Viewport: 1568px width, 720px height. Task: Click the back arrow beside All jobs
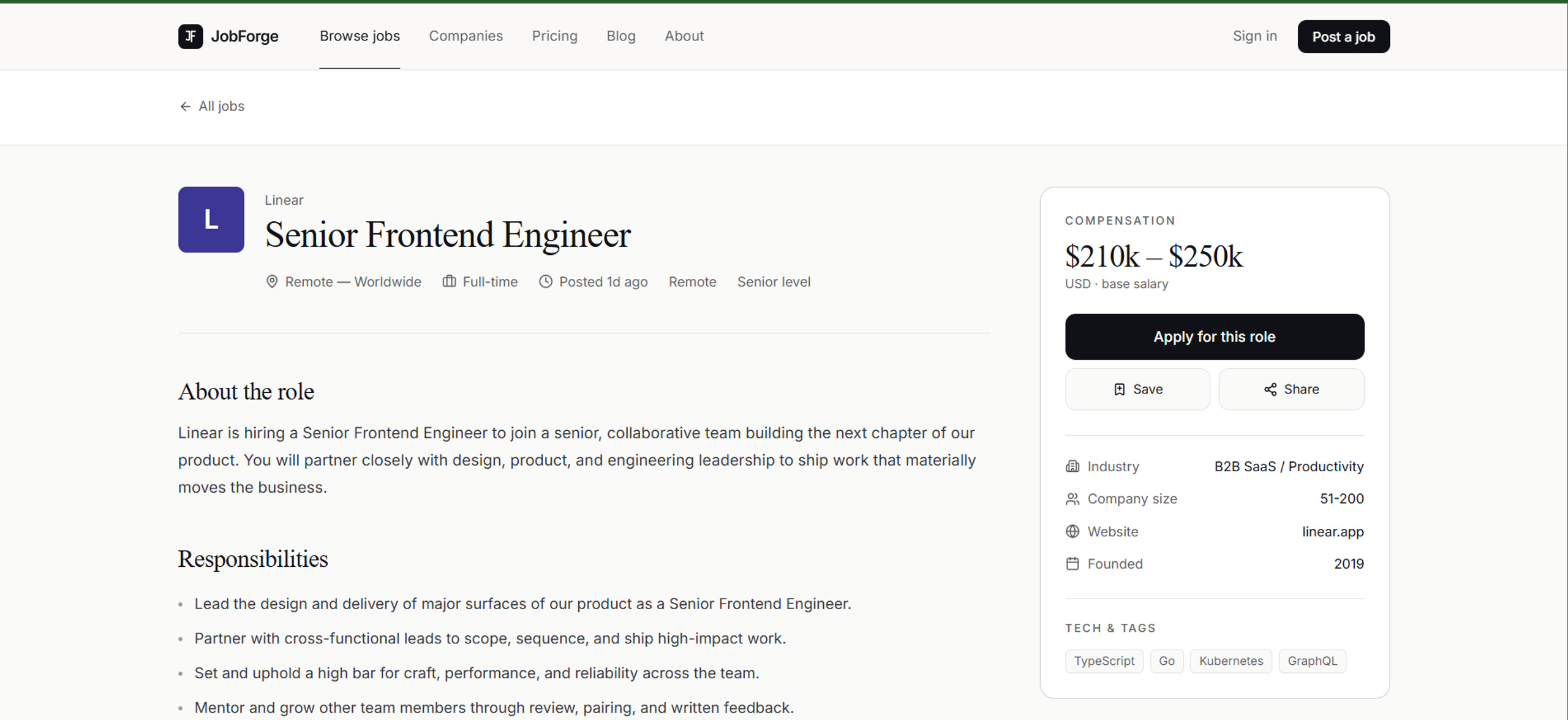pyautogui.click(x=185, y=107)
